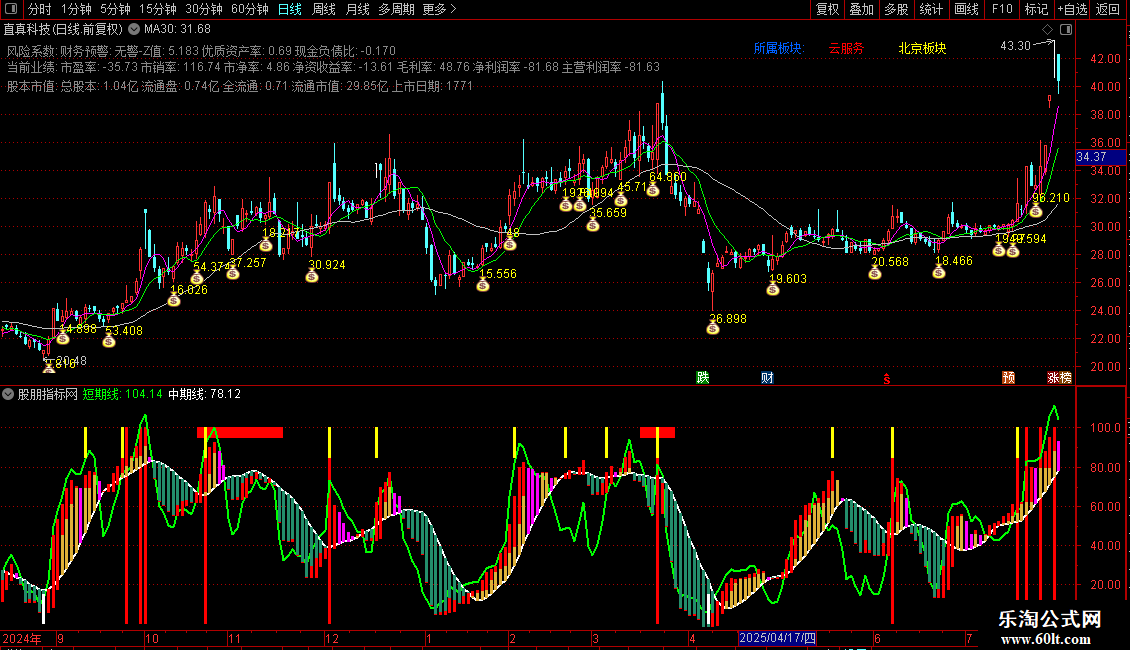Click the orange 预 event marker
This screenshot has width=1130, height=650.
point(1008,378)
